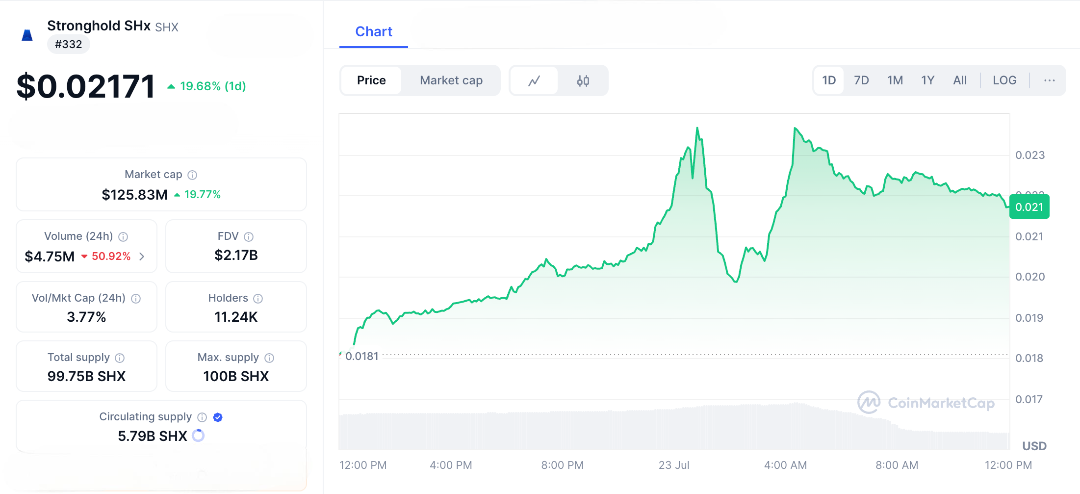Screen dimensions: 1080x494
Task: Select the 1M time range
Action: tap(895, 81)
